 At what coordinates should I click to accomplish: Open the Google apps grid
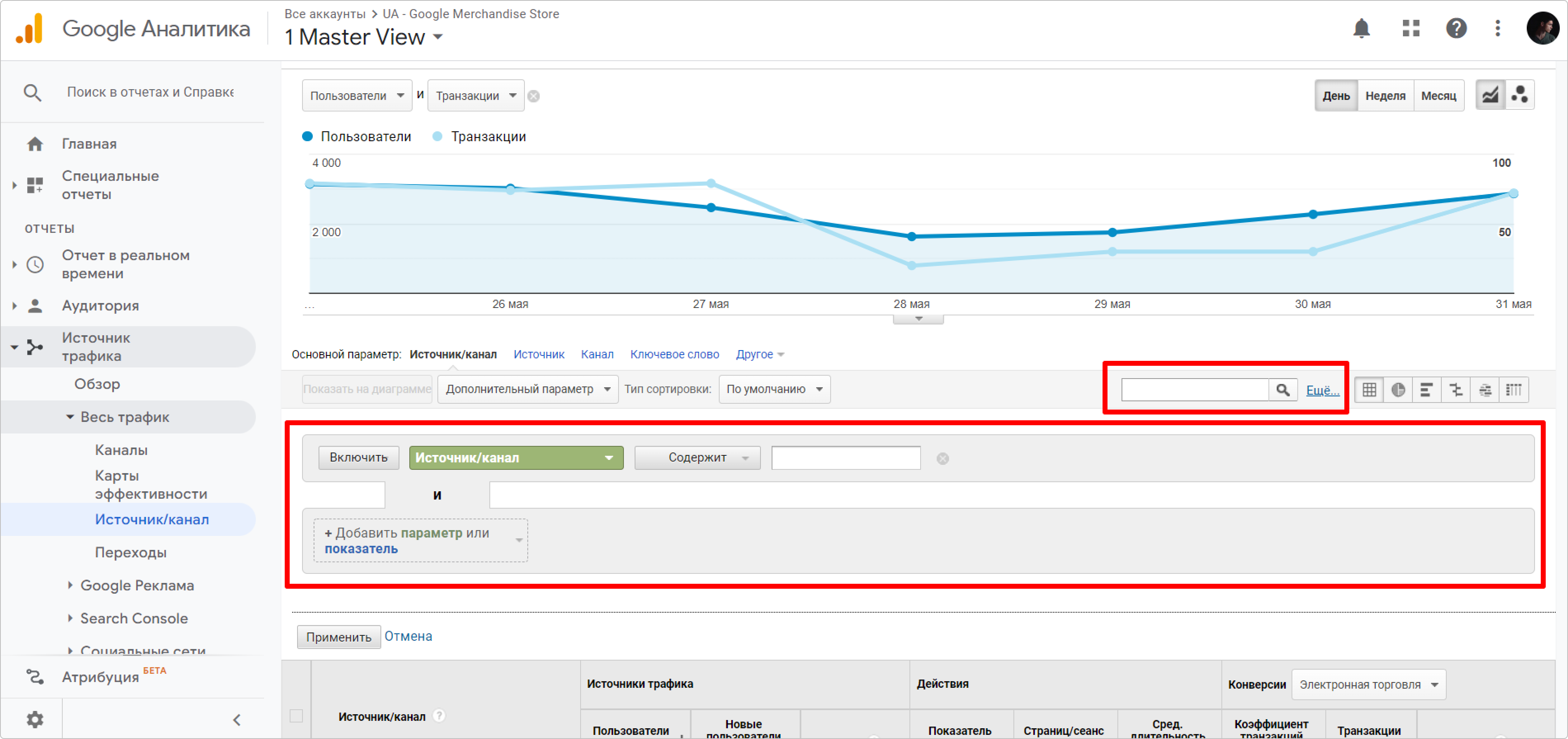1410,28
